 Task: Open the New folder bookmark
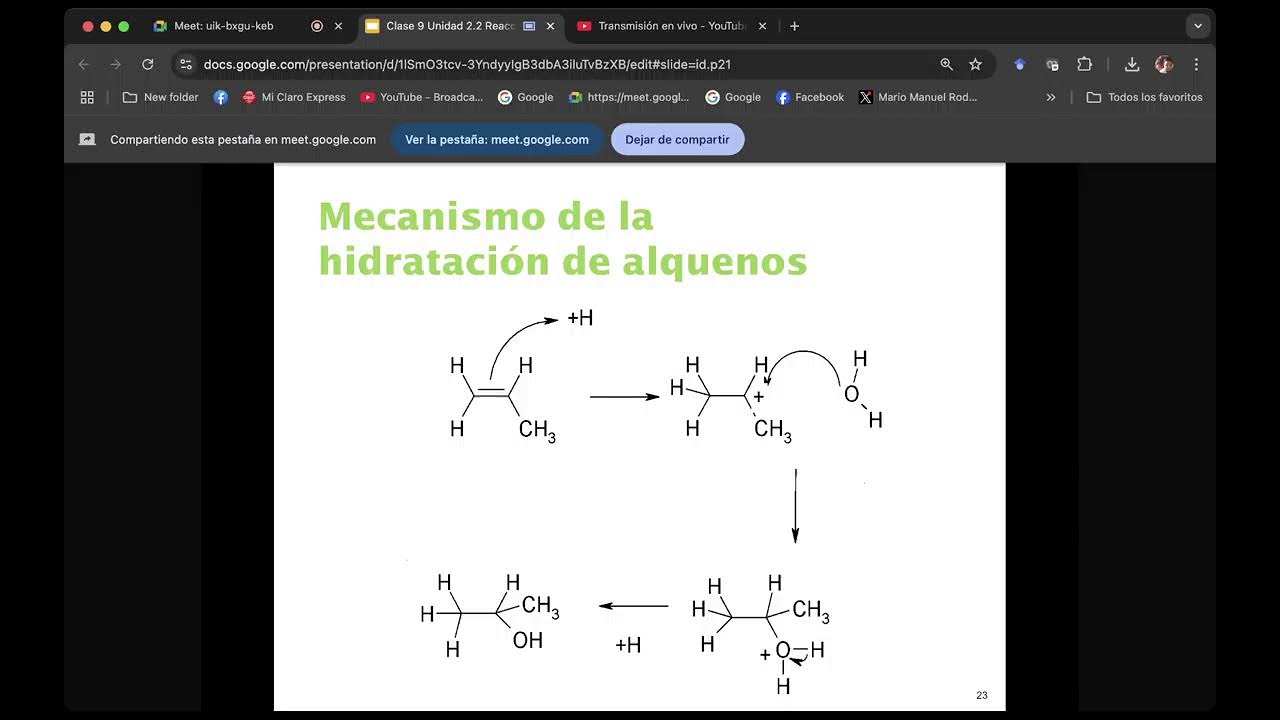(160, 97)
